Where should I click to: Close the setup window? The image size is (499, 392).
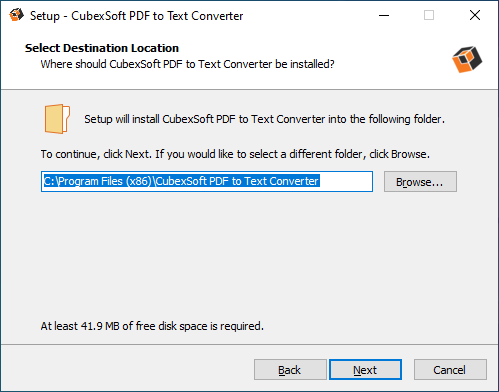(x=475, y=15)
